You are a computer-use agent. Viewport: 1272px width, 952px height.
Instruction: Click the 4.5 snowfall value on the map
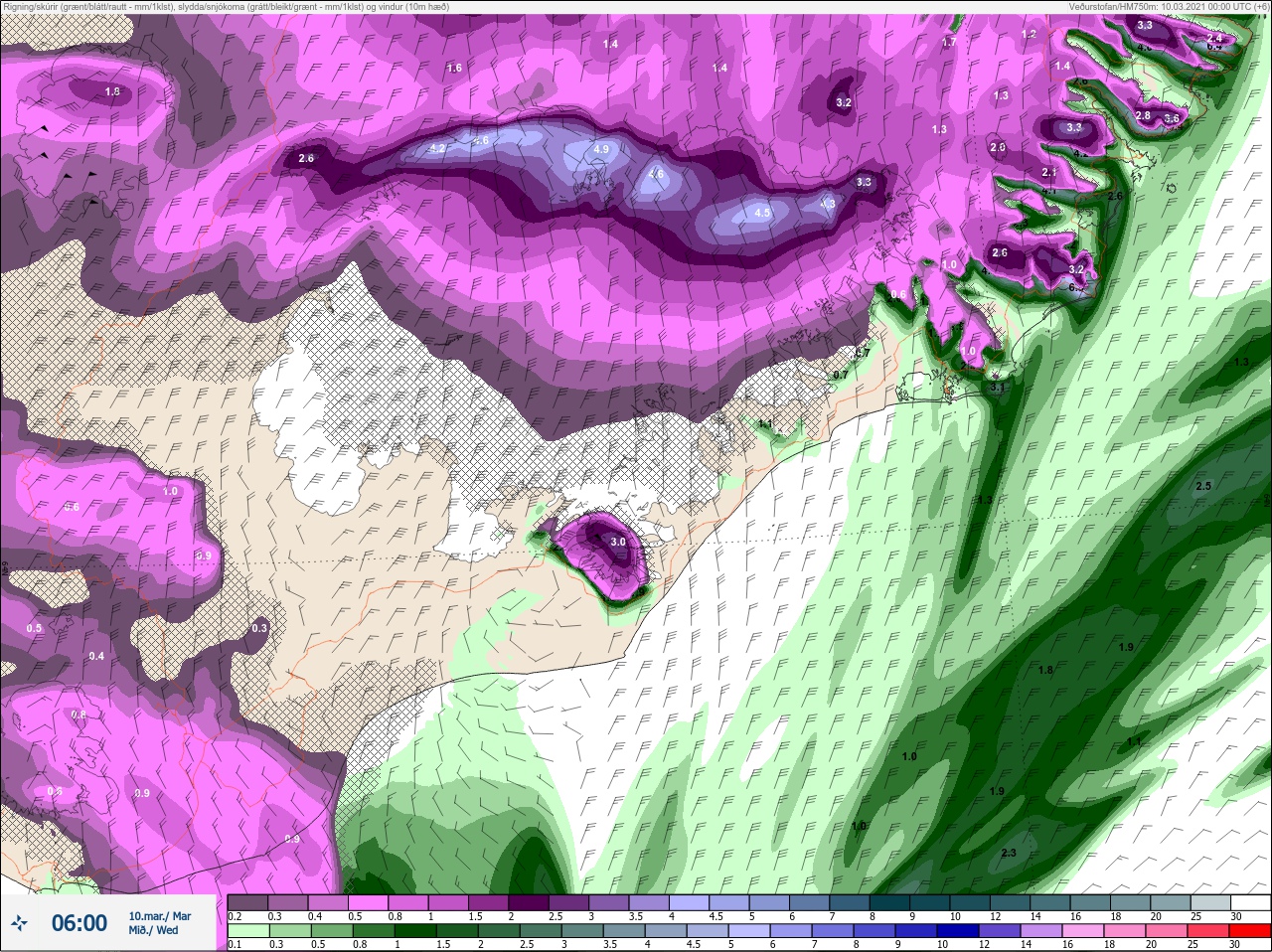762,212
